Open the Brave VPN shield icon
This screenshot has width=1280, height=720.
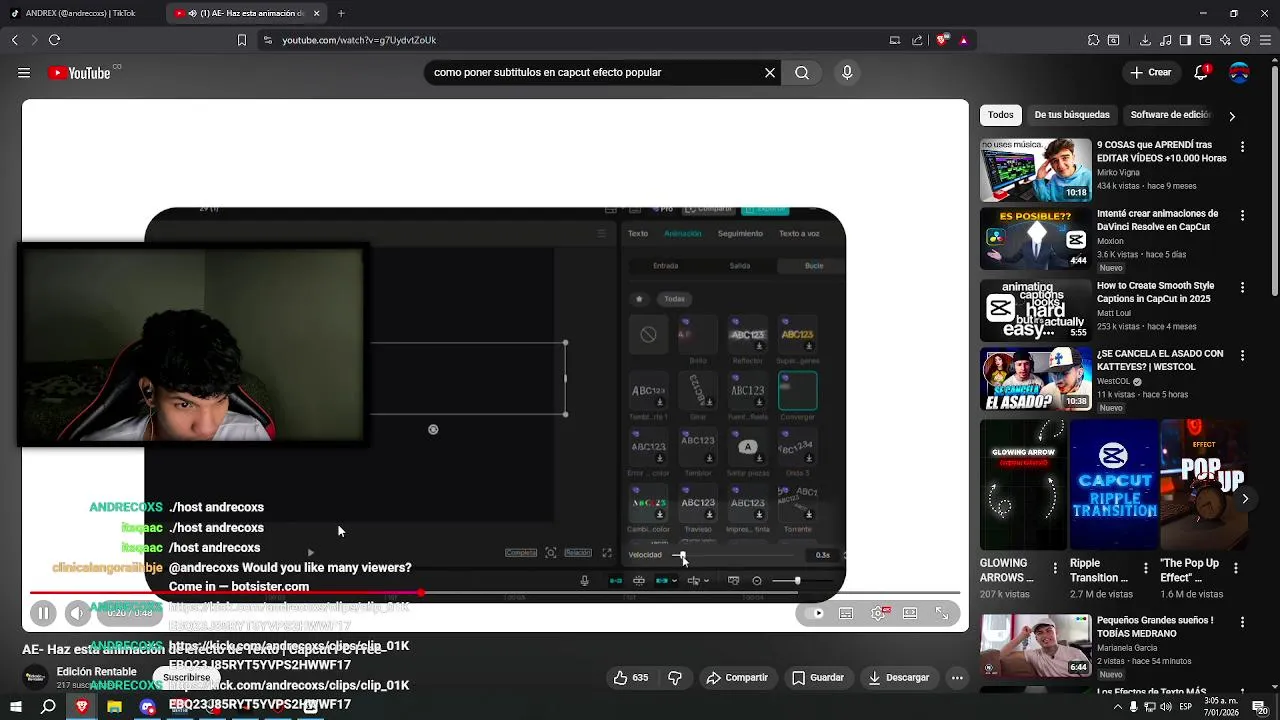(x=1245, y=40)
